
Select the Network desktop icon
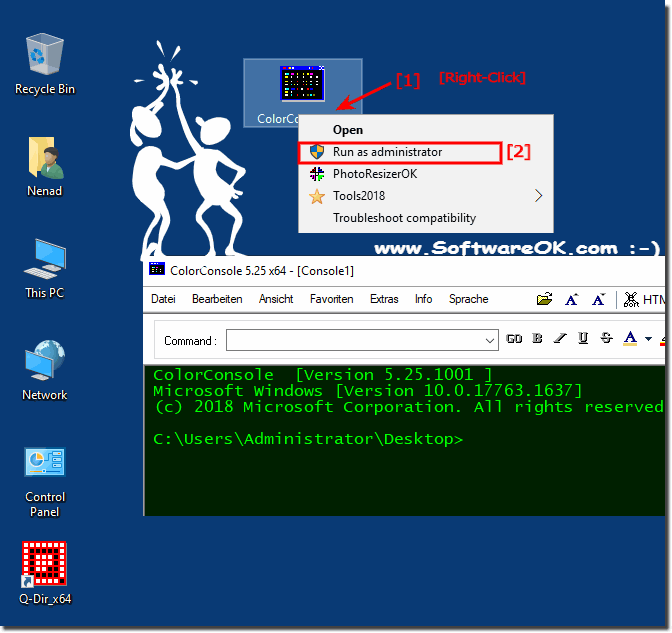45,370
